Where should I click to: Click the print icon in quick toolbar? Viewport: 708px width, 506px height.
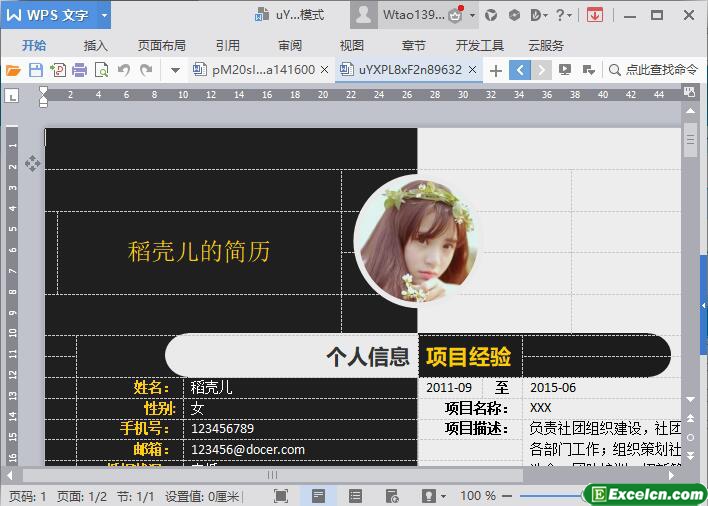79,70
